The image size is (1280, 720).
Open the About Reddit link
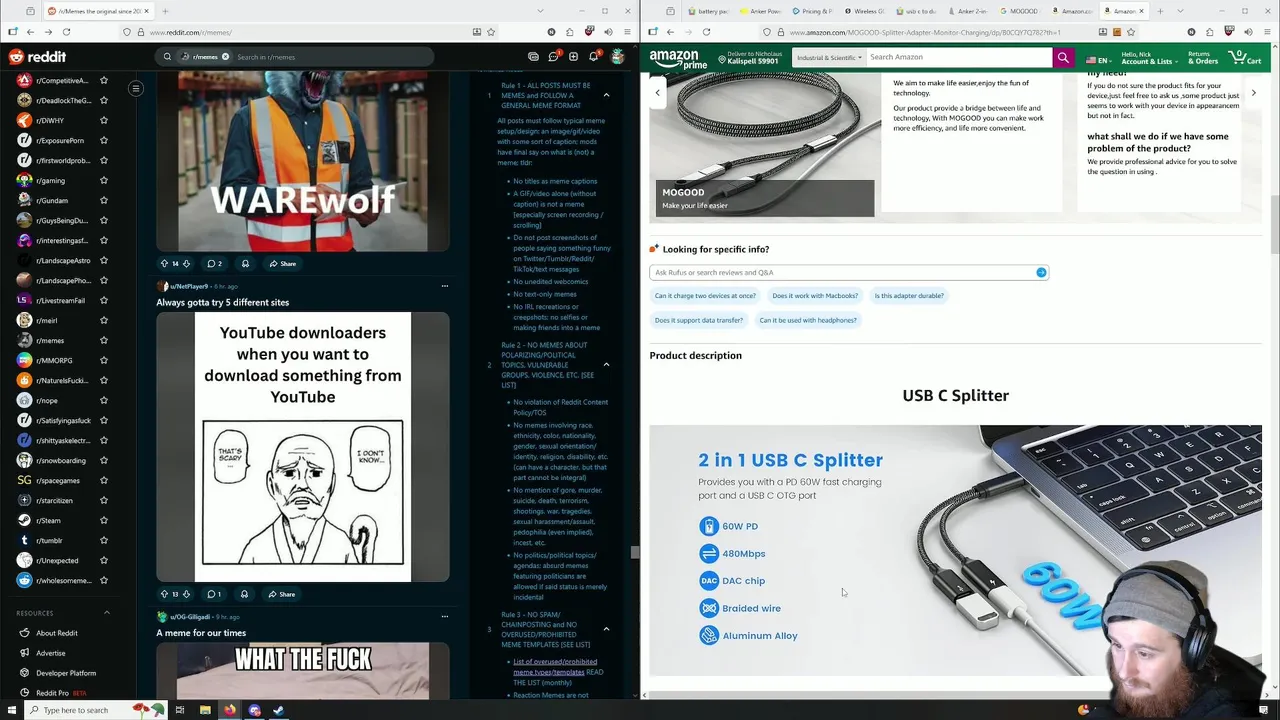pos(57,633)
